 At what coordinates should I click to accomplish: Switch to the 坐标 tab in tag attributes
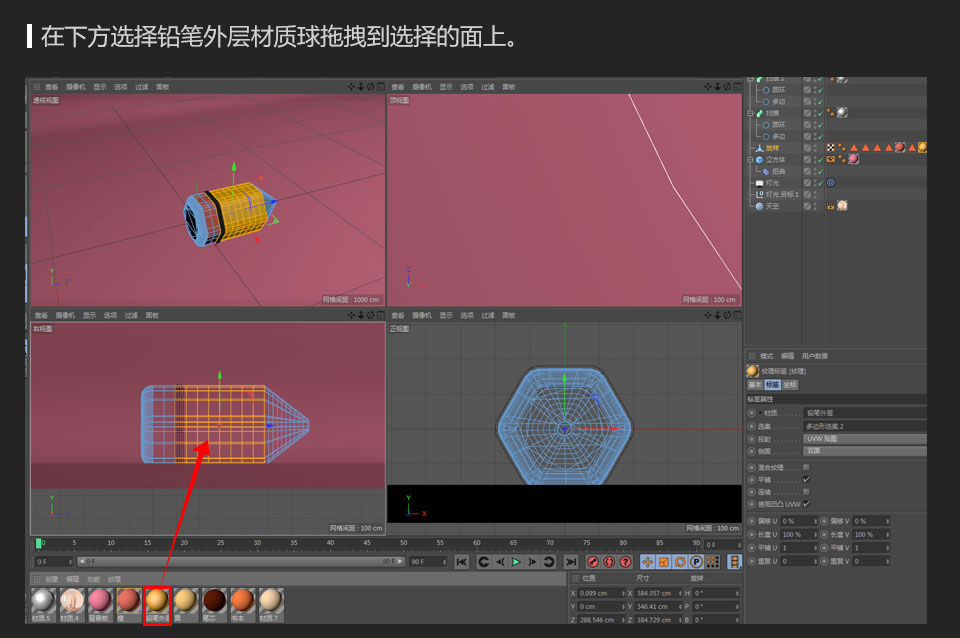[791, 385]
